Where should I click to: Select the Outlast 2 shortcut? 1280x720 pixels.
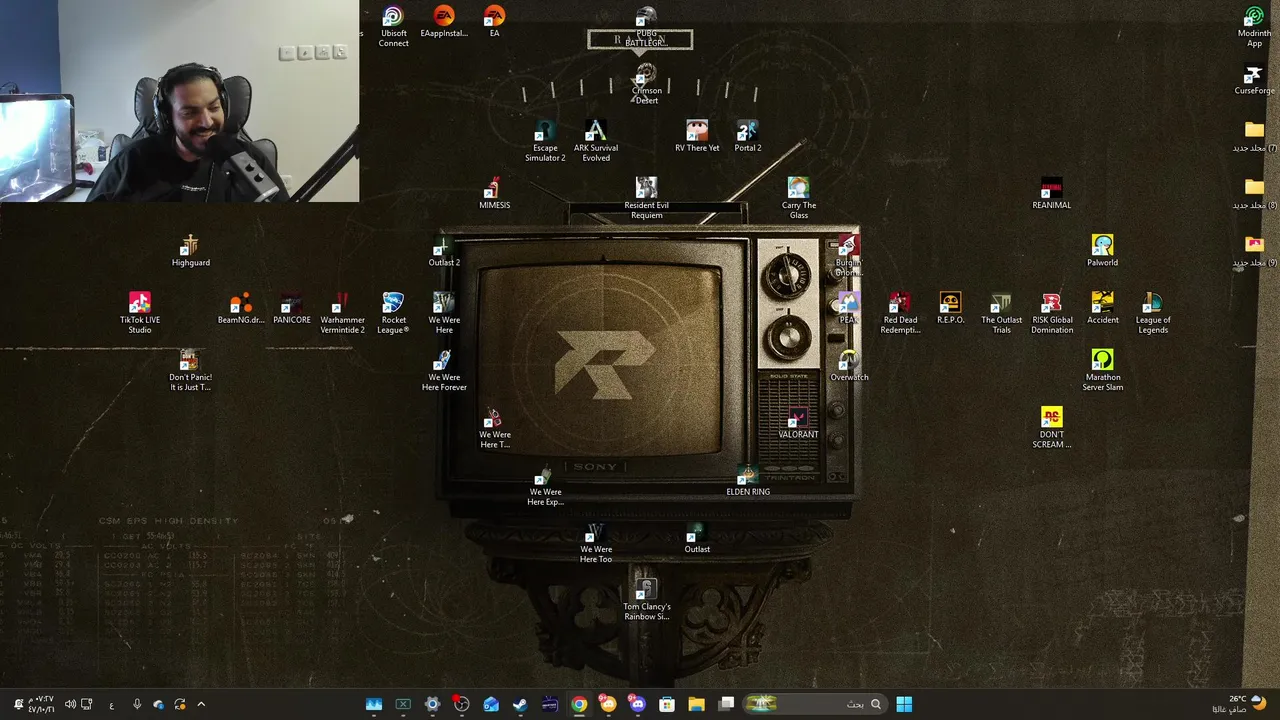[444, 251]
